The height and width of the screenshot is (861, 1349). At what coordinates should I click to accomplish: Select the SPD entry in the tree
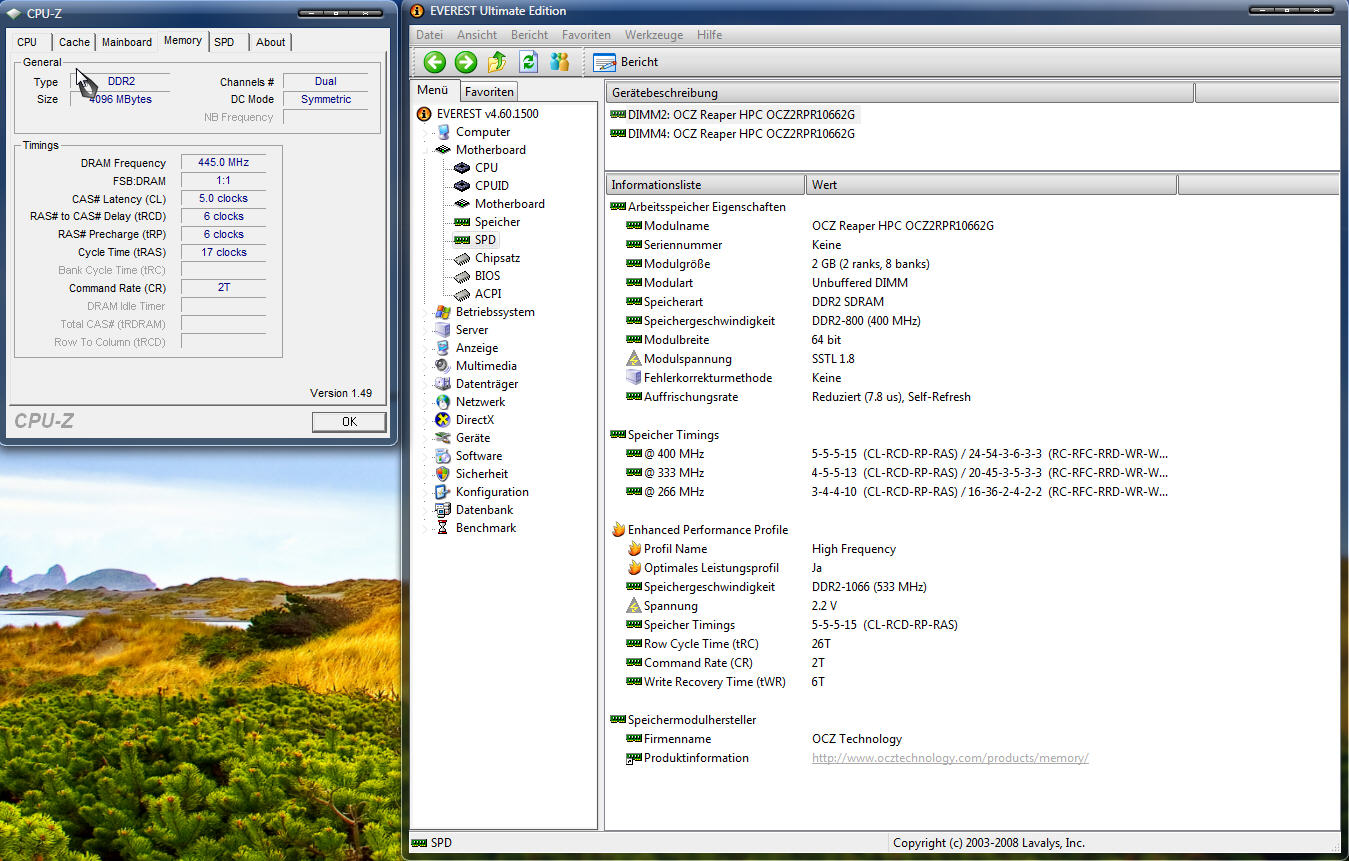(485, 240)
